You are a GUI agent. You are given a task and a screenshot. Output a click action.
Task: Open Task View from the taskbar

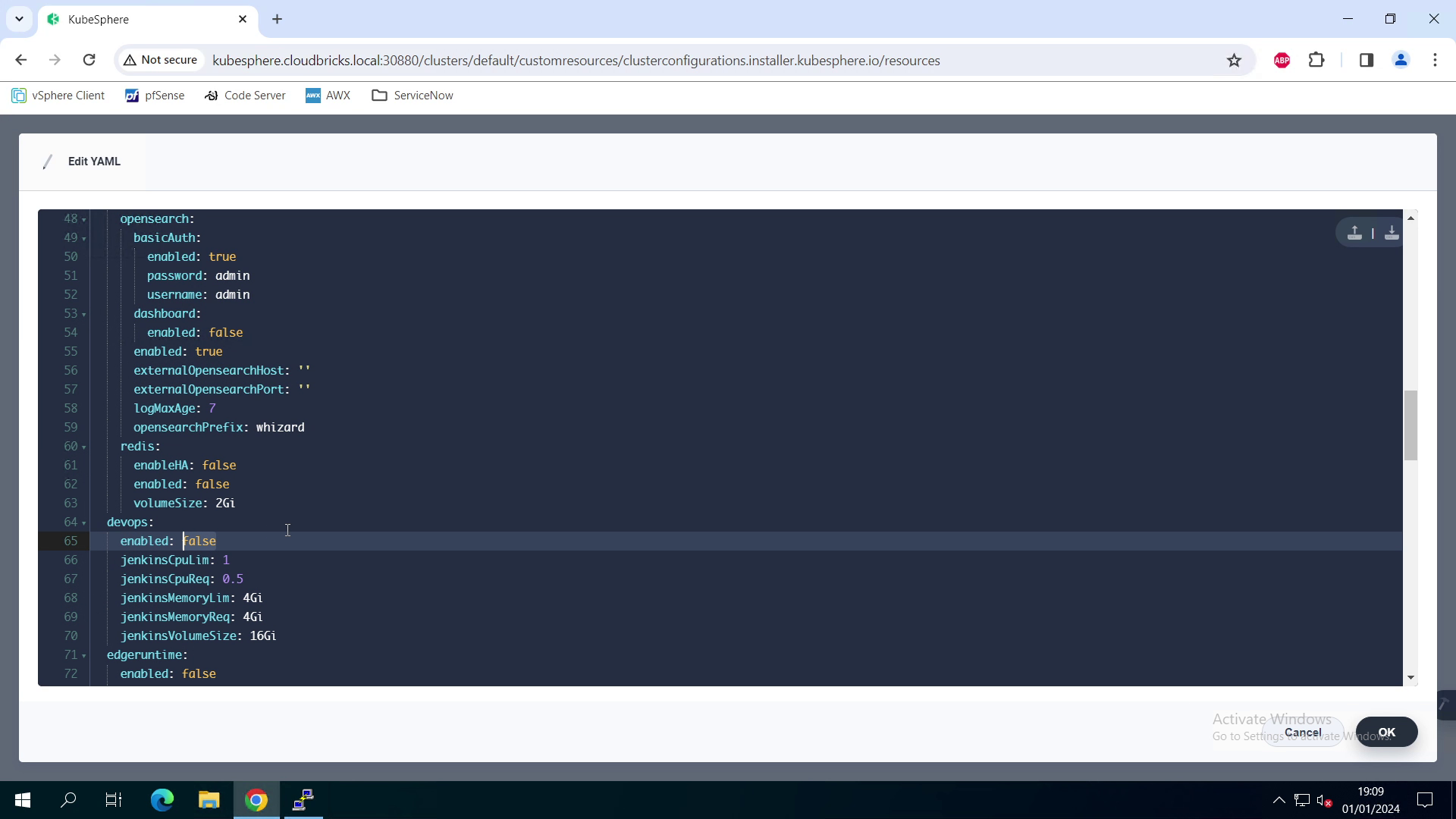coord(114,800)
